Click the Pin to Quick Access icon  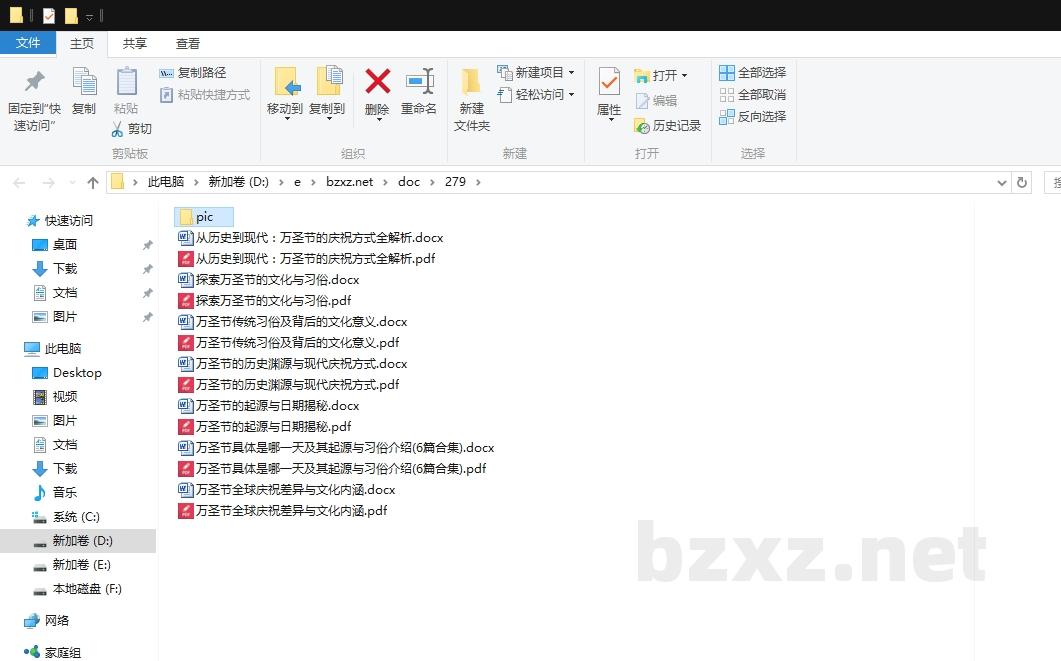click(x=34, y=82)
